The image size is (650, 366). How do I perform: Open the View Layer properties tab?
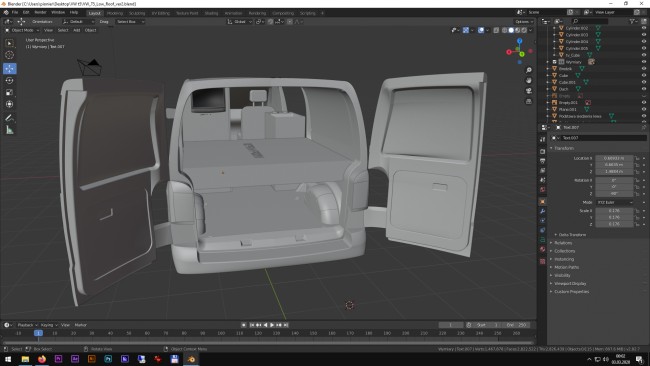(x=543, y=170)
